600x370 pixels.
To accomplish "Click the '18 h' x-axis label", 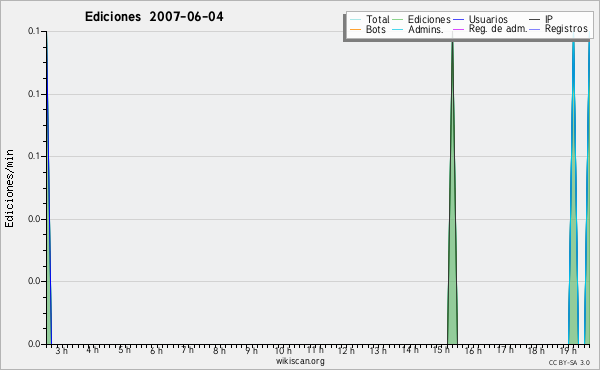I will click(x=536, y=350).
